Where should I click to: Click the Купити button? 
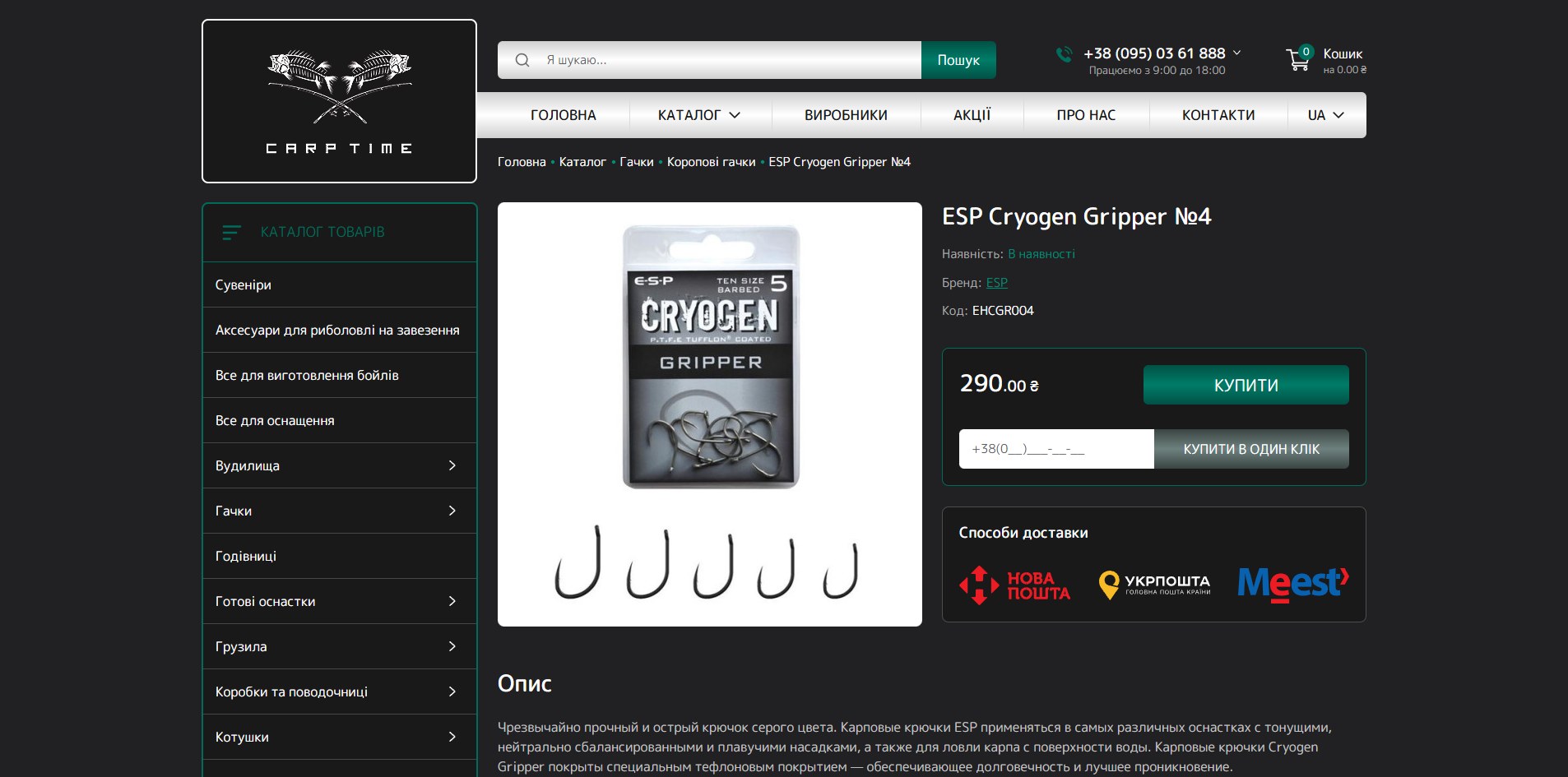pos(1246,385)
